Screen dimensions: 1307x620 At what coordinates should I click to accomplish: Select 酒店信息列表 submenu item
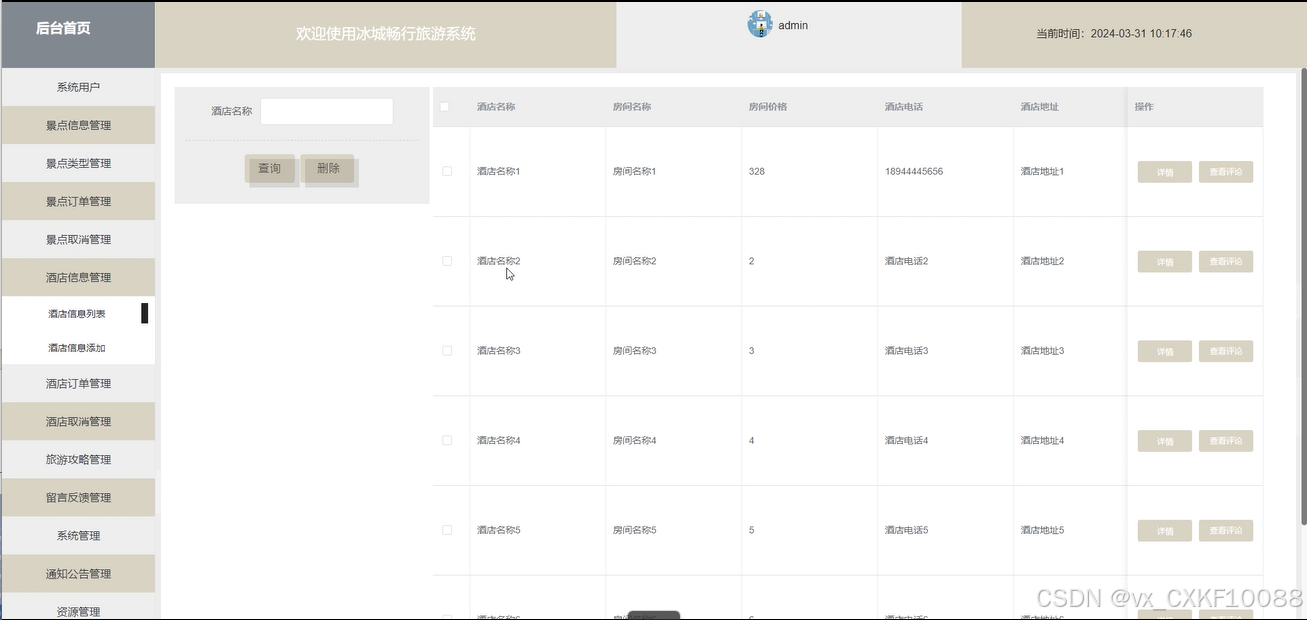[x=77, y=313]
